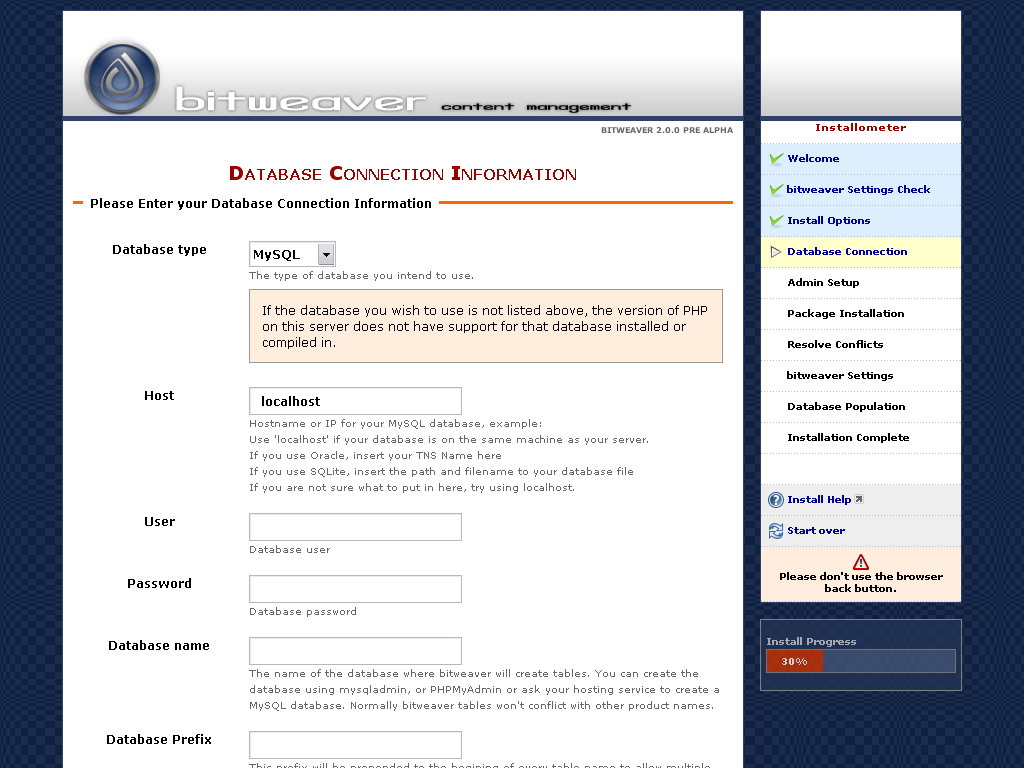The height and width of the screenshot is (768, 1024).
Task: Click the 'If you use Oracle' hint line
Action: tap(376, 456)
